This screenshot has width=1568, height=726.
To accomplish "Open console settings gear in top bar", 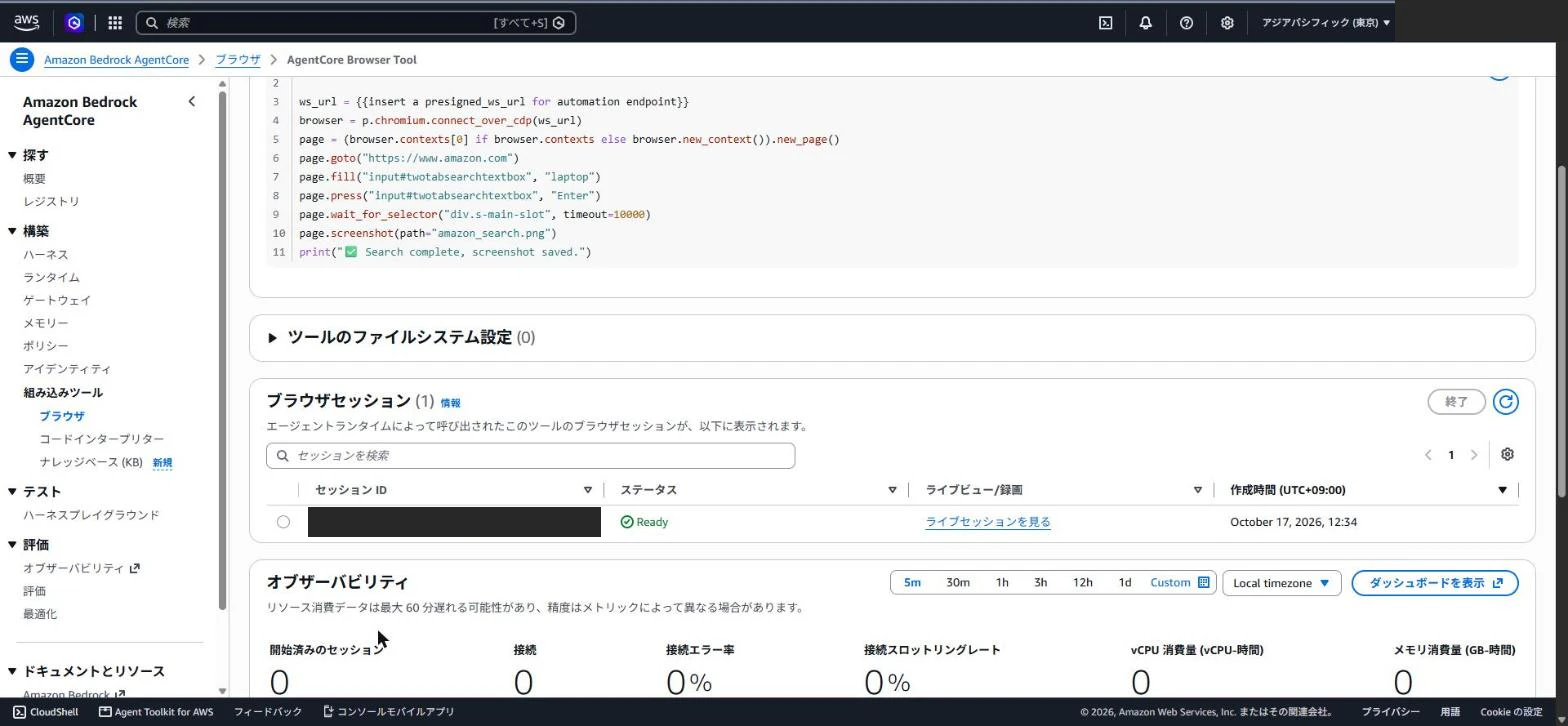I will coord(1227,22).
